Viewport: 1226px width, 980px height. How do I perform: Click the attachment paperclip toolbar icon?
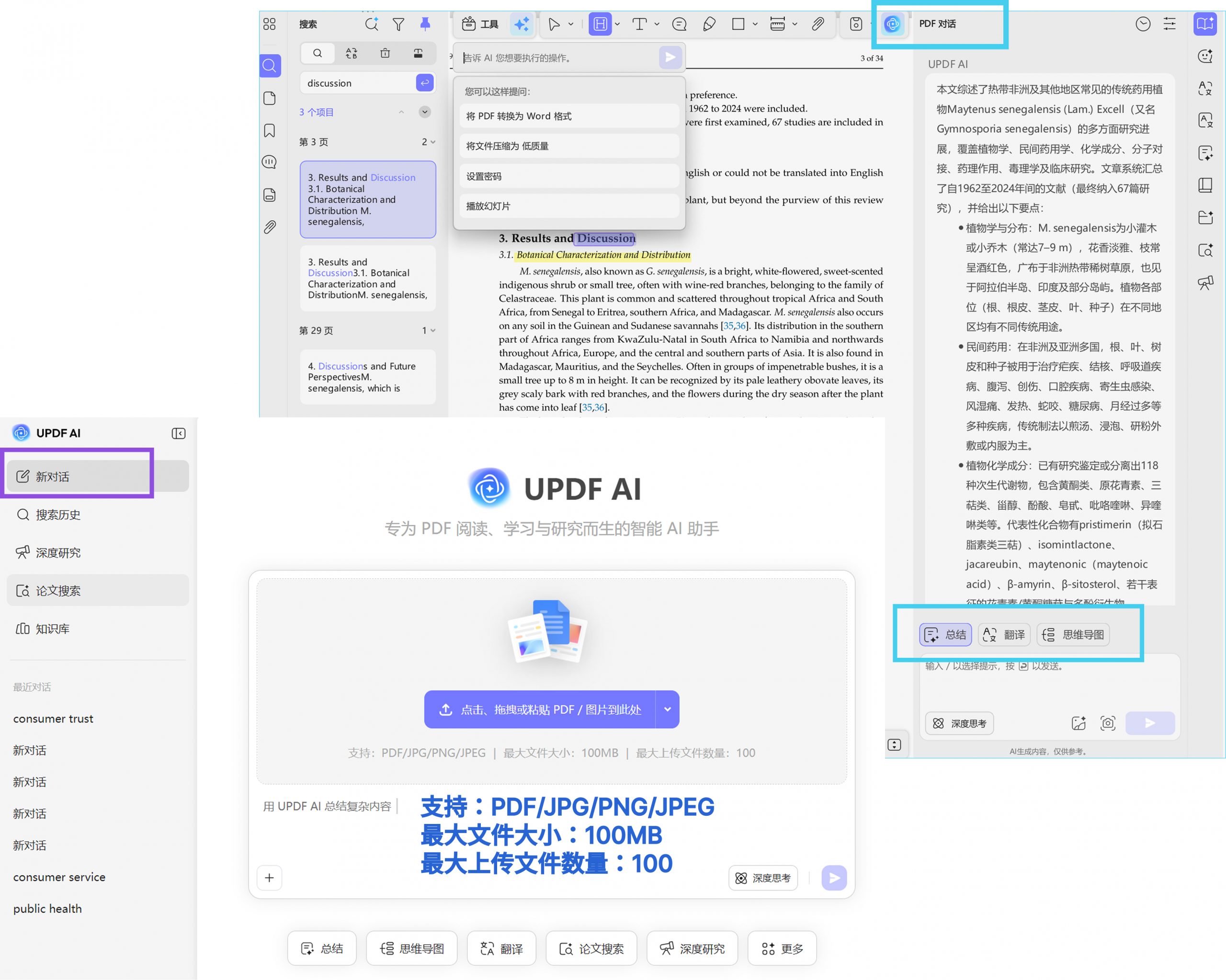(x=817, y=24)
